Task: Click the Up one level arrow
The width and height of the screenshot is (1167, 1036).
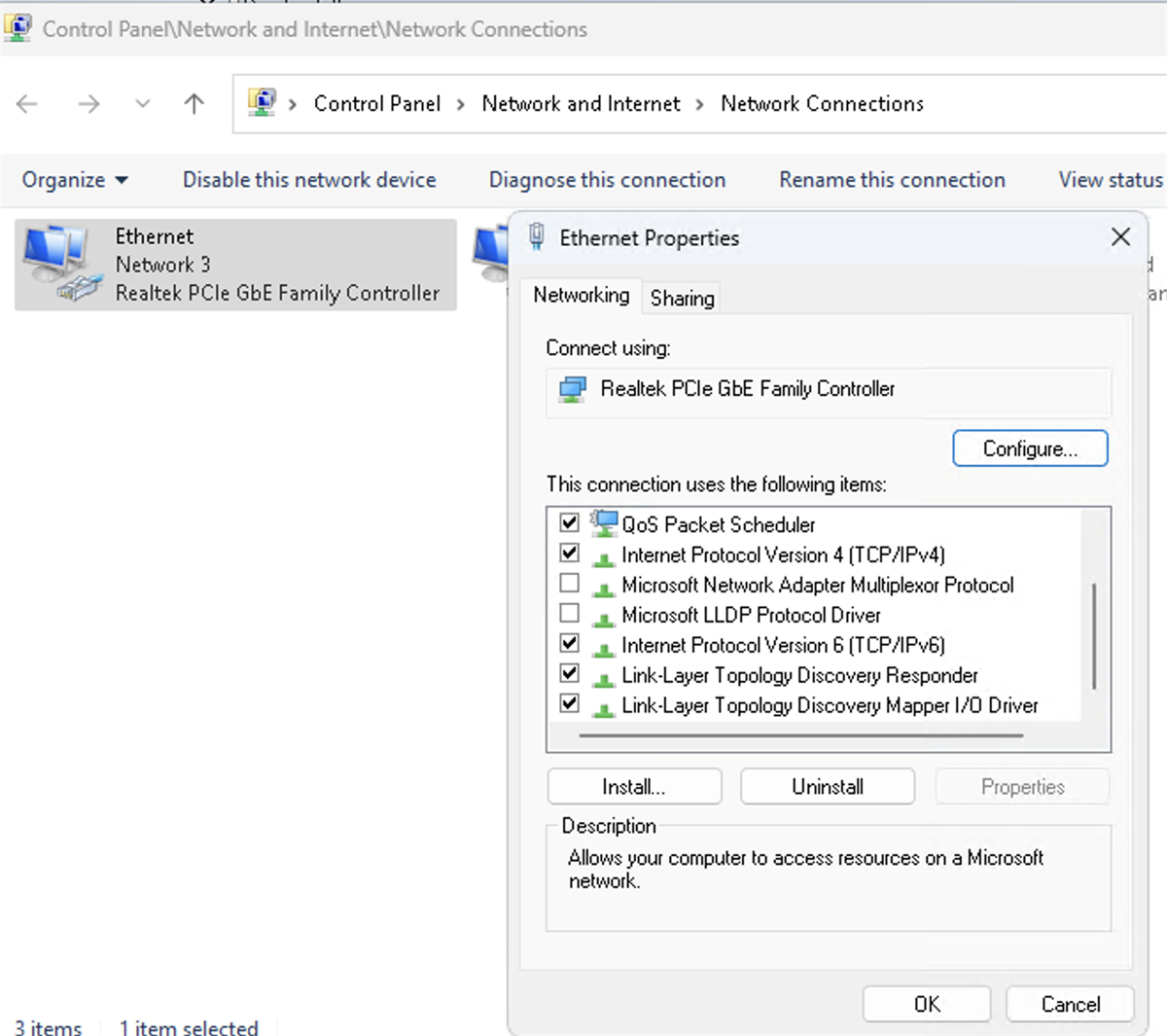Action: (194, 104)
